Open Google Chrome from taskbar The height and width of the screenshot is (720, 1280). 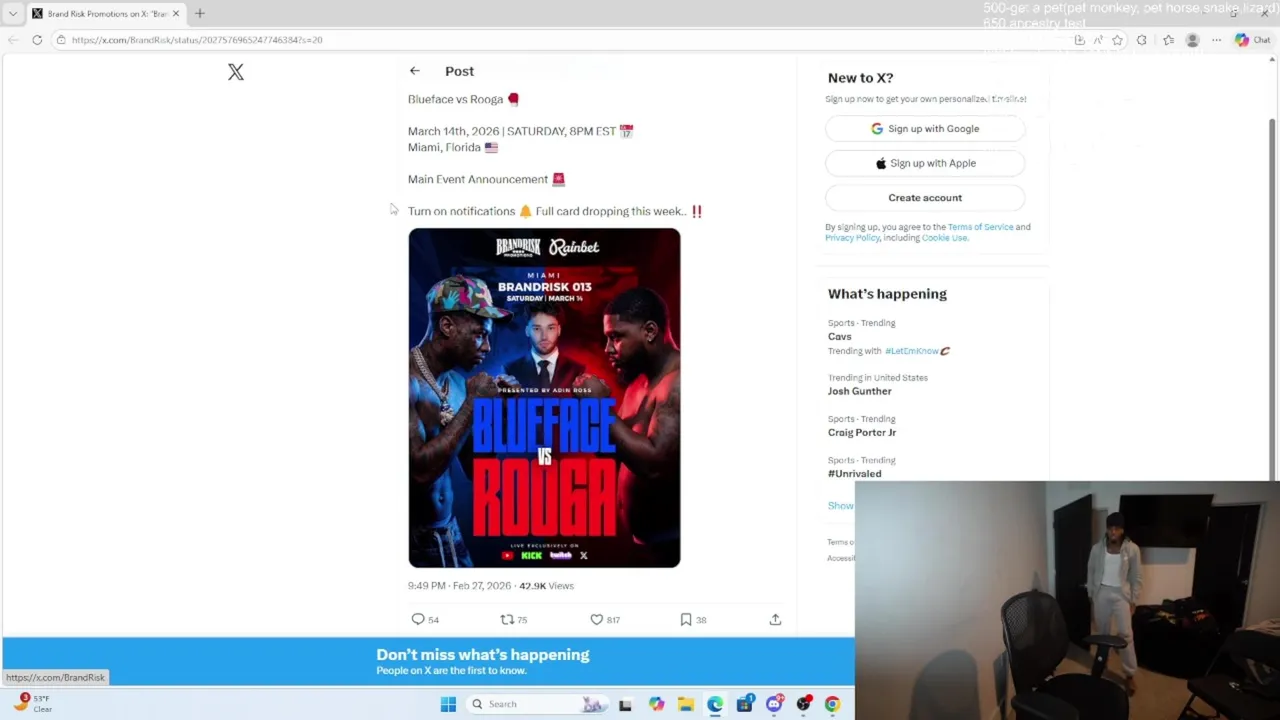(832, 704)
